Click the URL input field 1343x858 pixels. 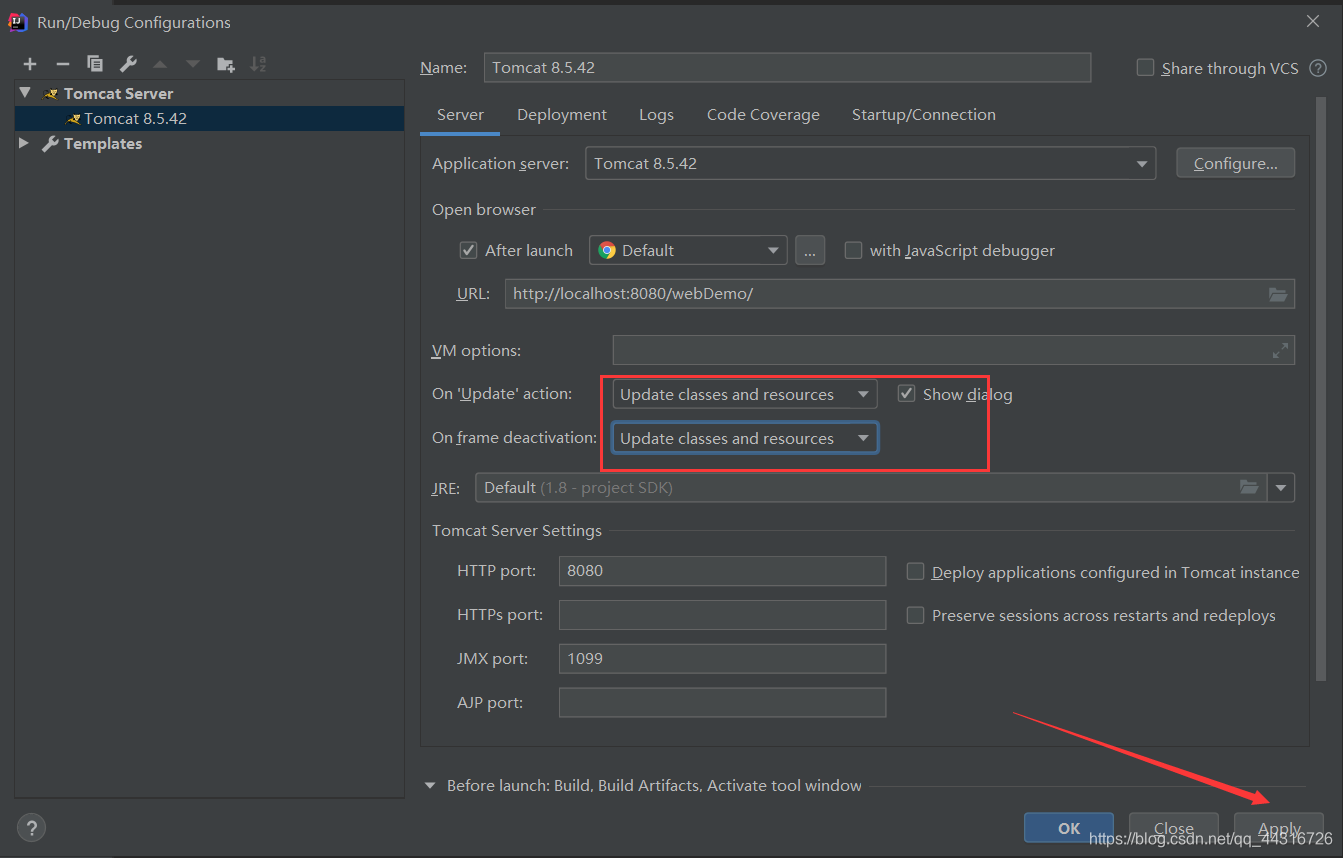tap(900, 294)
